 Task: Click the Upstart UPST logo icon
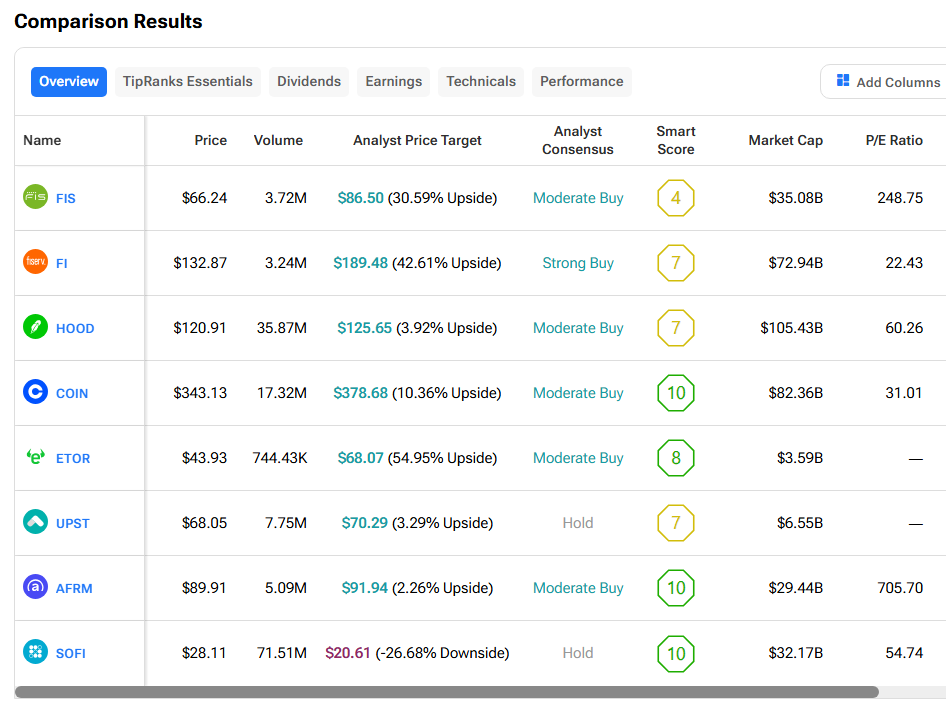coord(35,522)
